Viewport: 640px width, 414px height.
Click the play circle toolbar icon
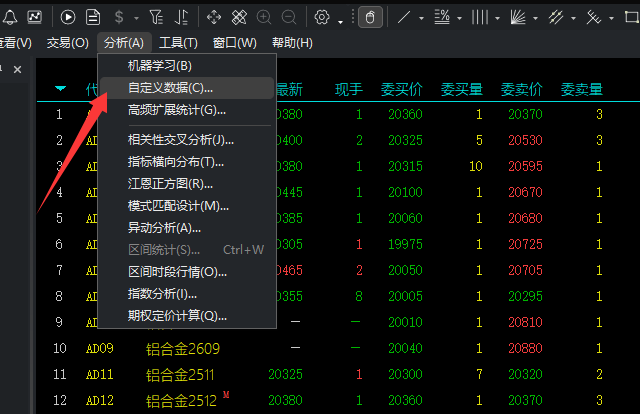pyautogui.click(x=68, y=17)
